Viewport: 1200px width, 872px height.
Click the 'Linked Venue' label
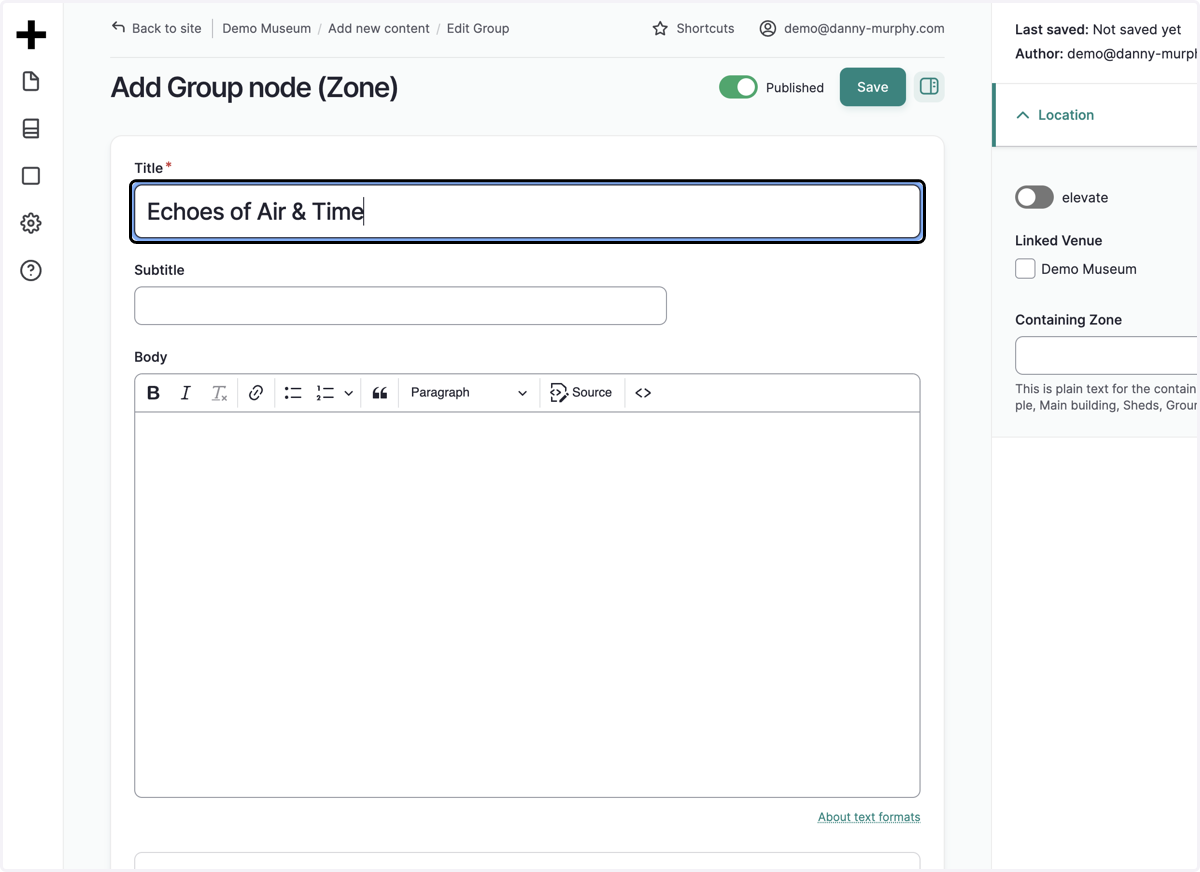[x=1058, y=241]
